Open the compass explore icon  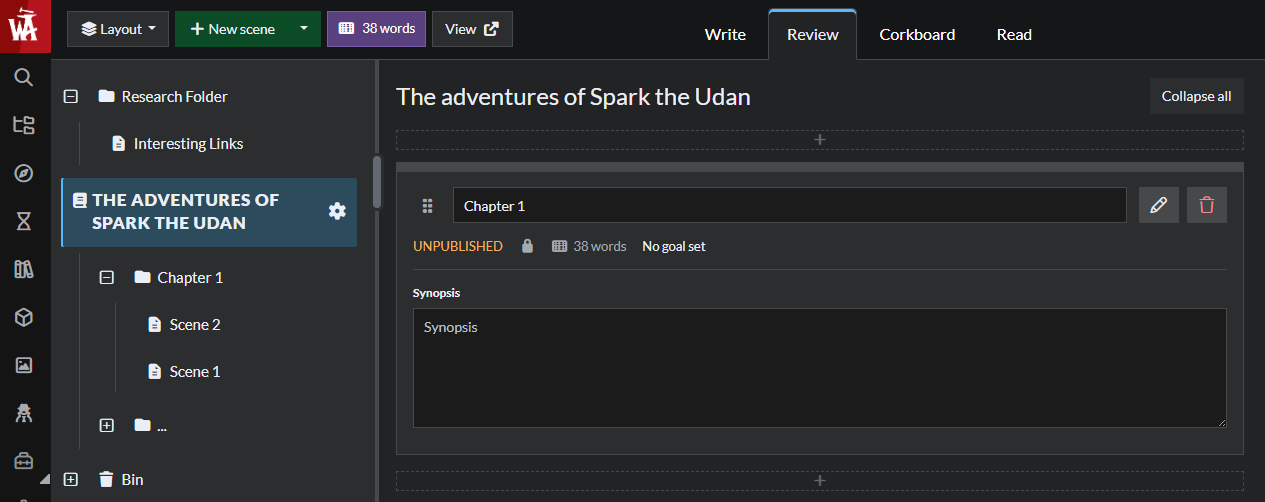point(24,173)
